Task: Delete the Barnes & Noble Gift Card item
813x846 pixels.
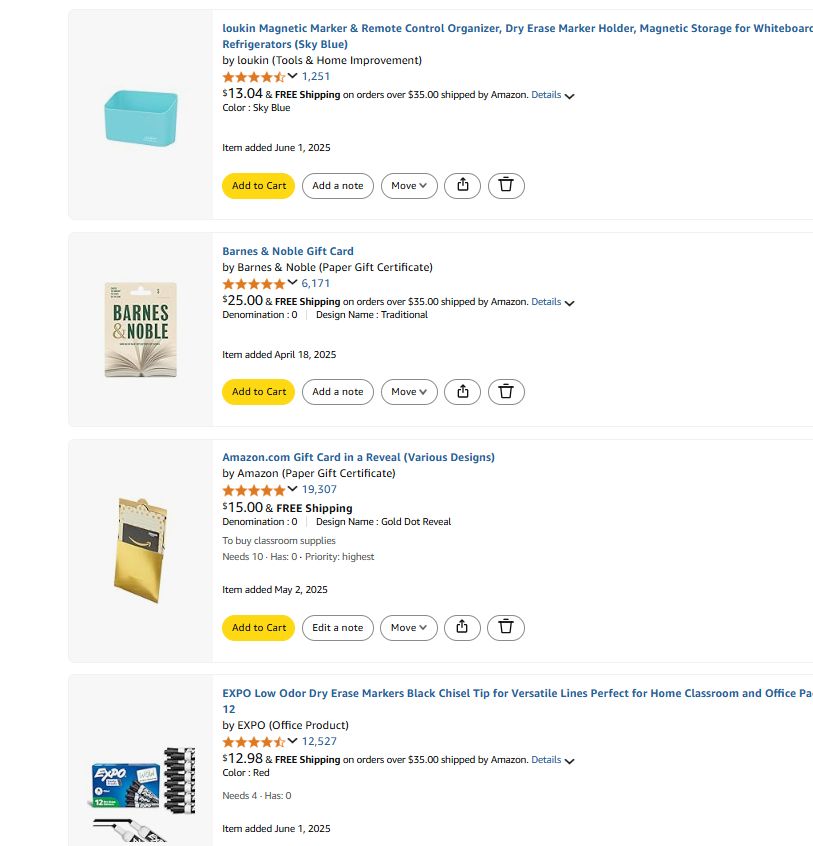Action: click(506, 392)
